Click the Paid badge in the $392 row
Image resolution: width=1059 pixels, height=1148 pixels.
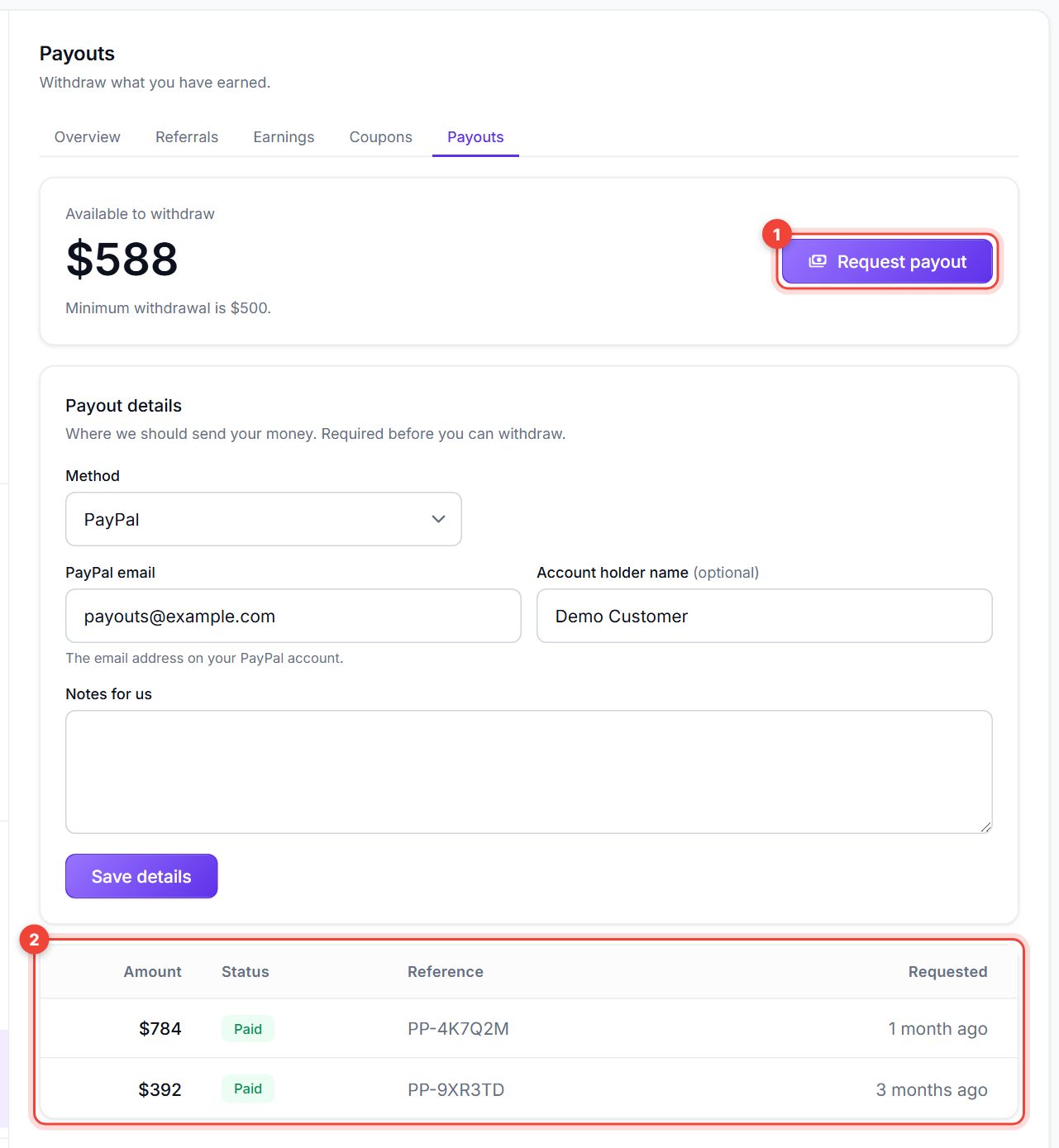click(248, 1088)
